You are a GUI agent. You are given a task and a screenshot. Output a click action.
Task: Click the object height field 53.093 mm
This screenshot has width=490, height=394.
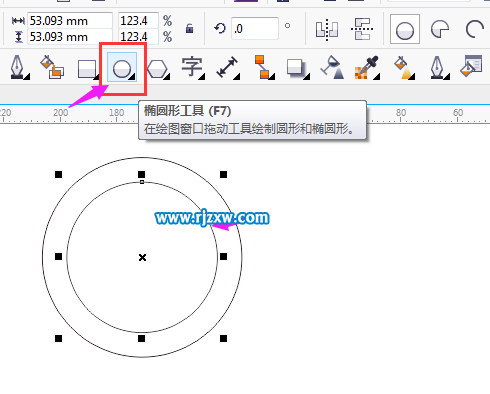tap(70, 36)
